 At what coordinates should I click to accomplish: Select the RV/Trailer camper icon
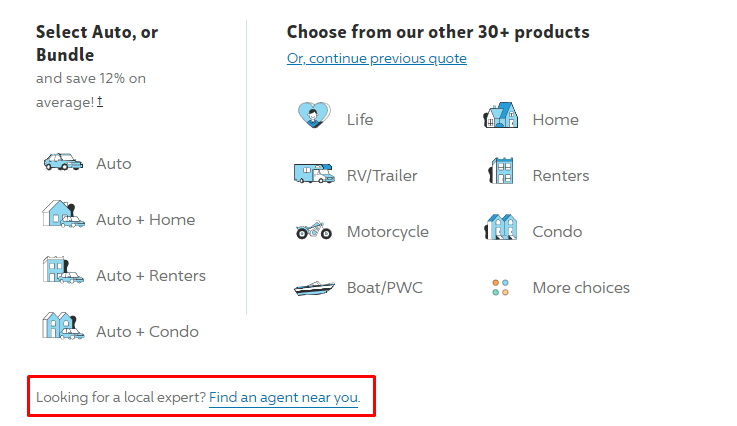pos(314,173)
